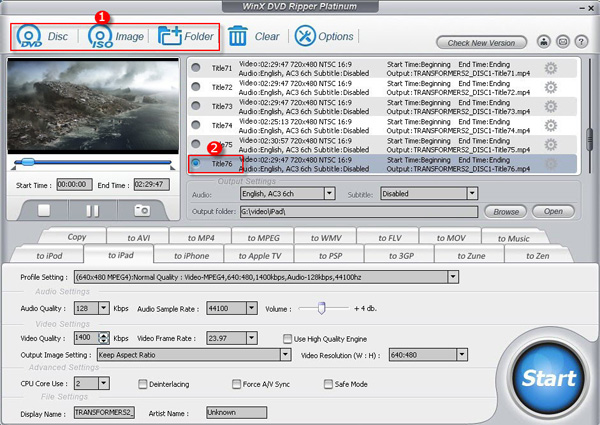Open settings gear for Title75
Image resolution: width=600 pixels, height=425 pixels.
pyautogui.click(x=551, y=145)
